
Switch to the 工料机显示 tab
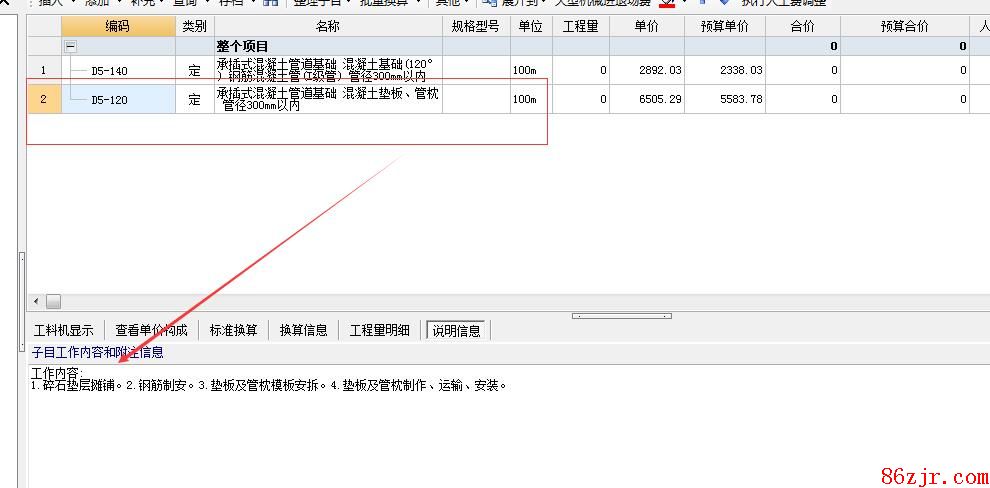(x=64, y=330)
